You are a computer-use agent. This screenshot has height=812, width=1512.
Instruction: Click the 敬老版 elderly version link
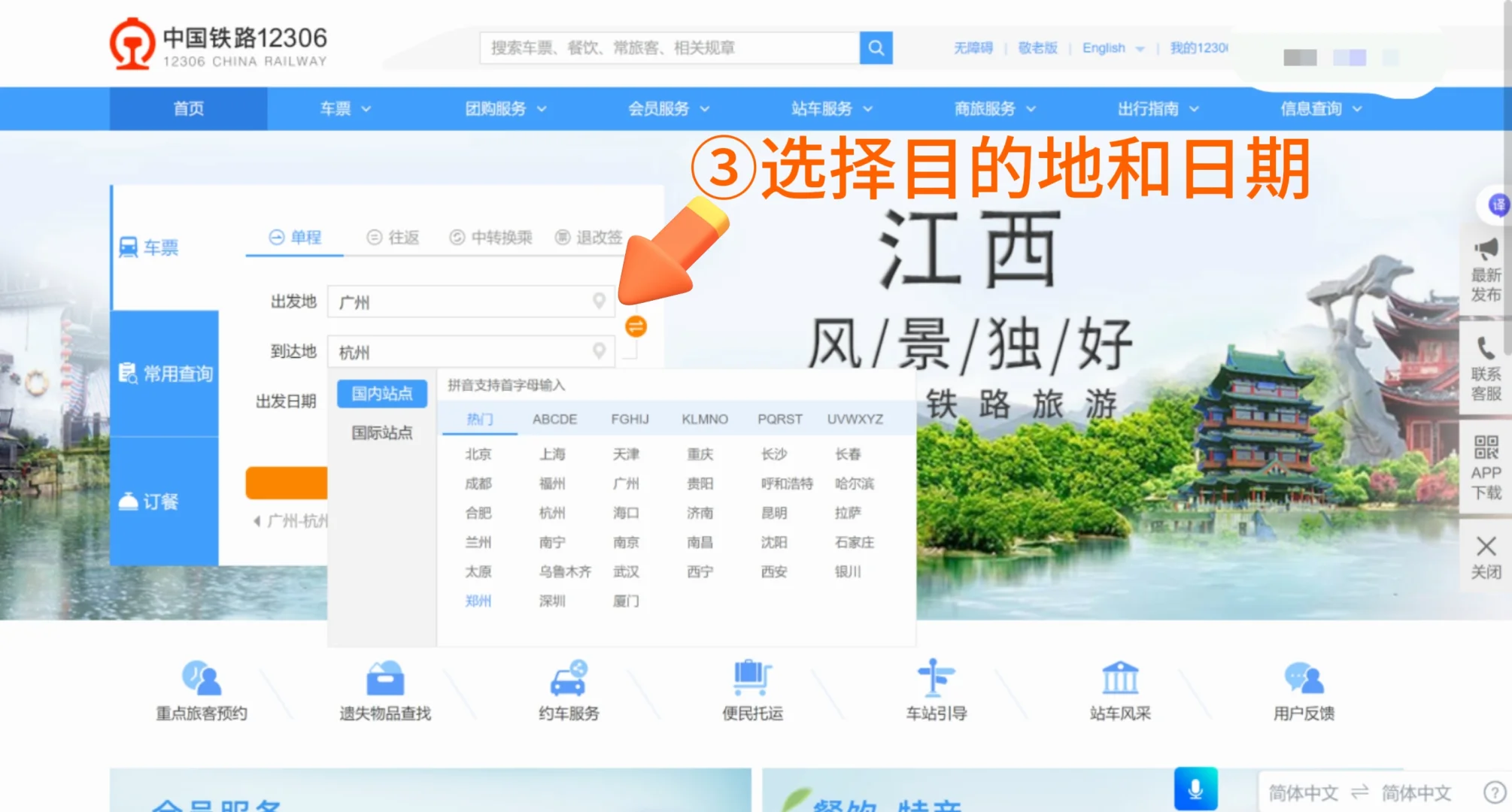(1037, 47)
